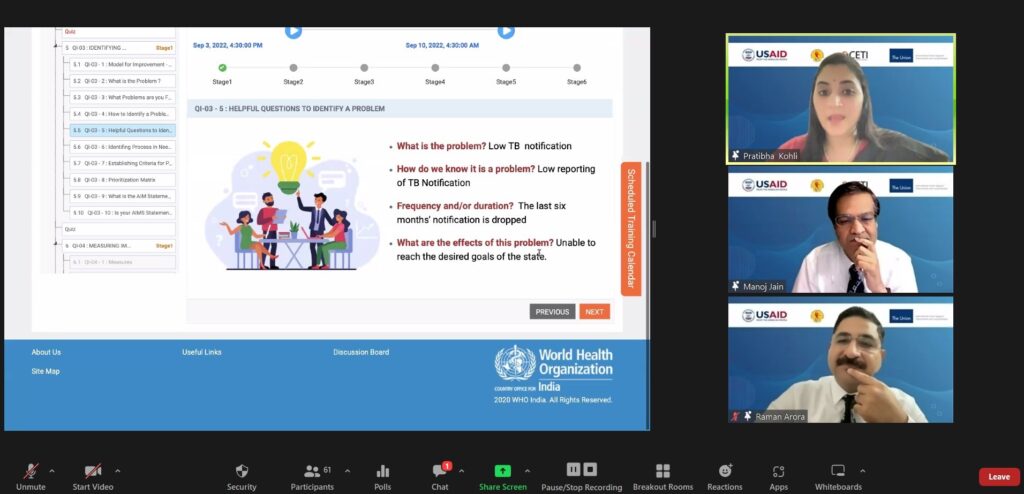Screen dimensions: 1024x494
Task: Click the red Leave button
Action: pyautogui.click(x=998, y=477)
